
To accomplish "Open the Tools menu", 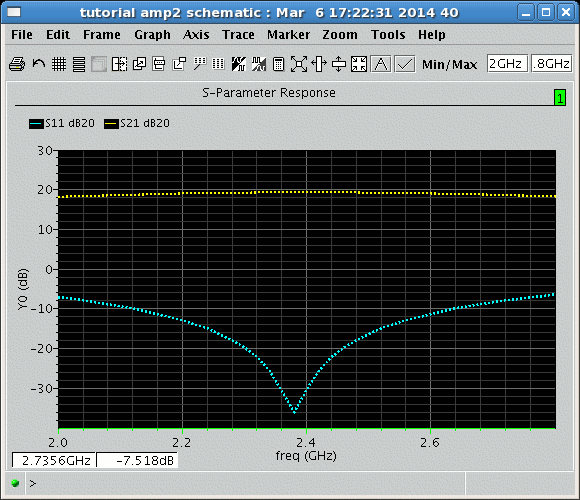I will click(388, 35).
